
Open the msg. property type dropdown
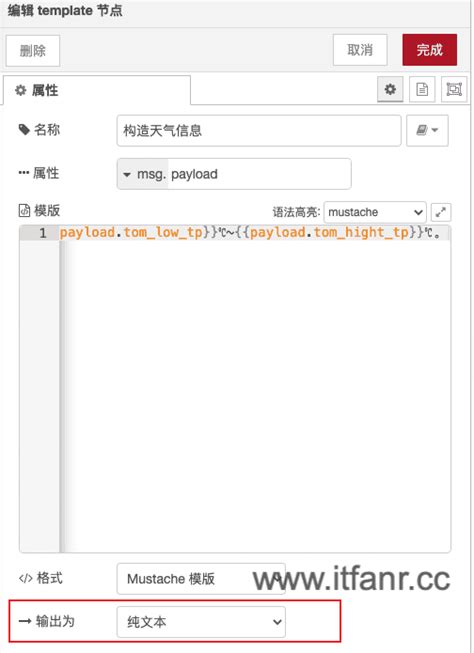pos(143,174)
